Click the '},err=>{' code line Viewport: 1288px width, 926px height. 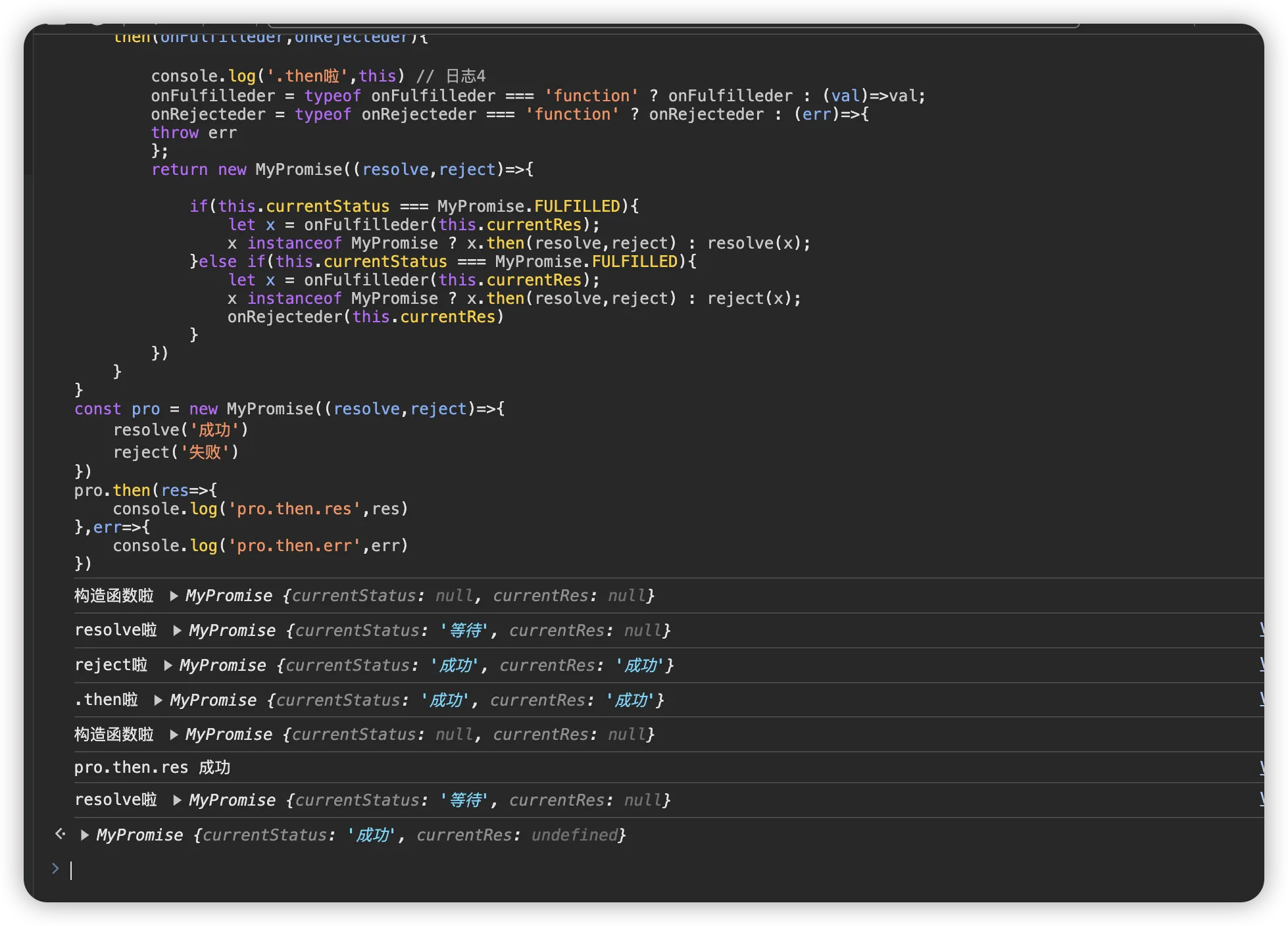(x=112, y=527)
